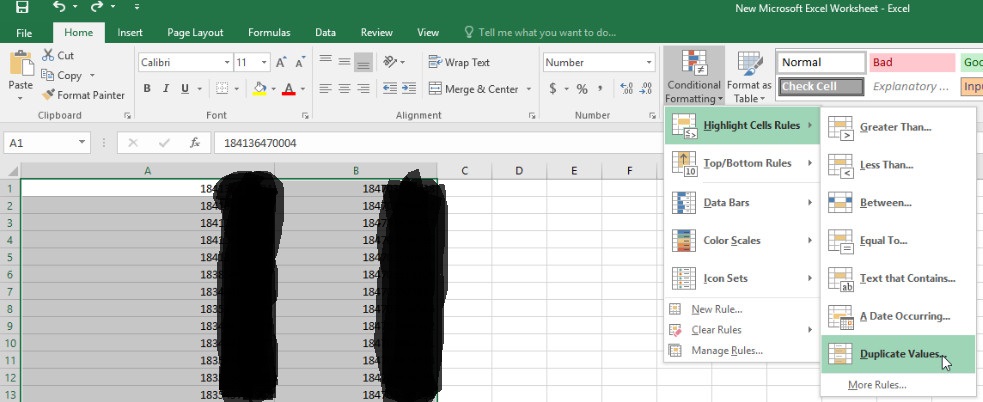Select Duplicate Values menu item
983x402 pixels.
(896, 354)
